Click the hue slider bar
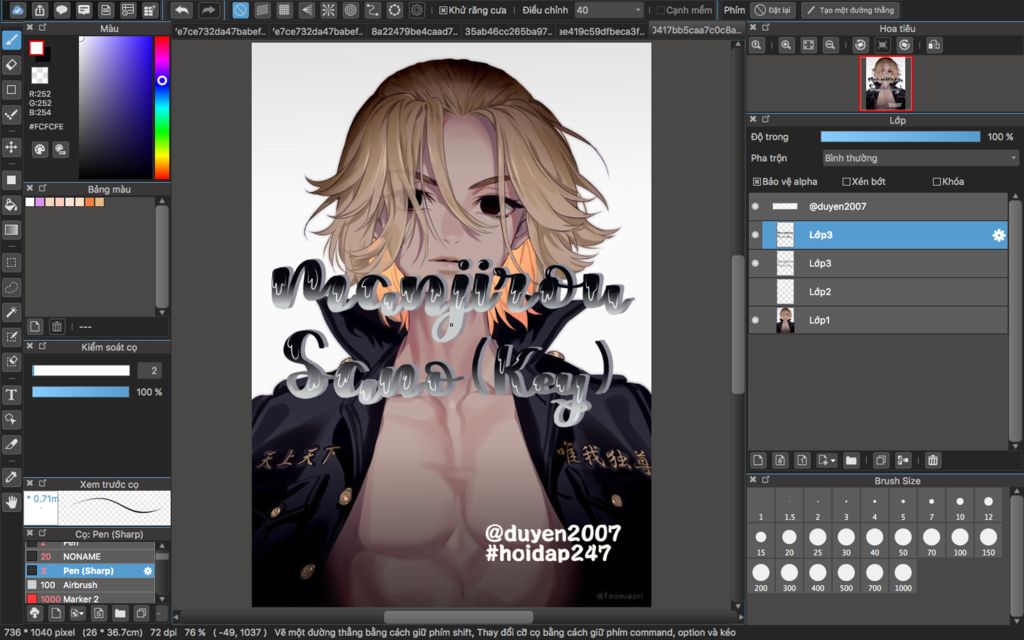The image size is (1024, 640). (x=162, y=107)
